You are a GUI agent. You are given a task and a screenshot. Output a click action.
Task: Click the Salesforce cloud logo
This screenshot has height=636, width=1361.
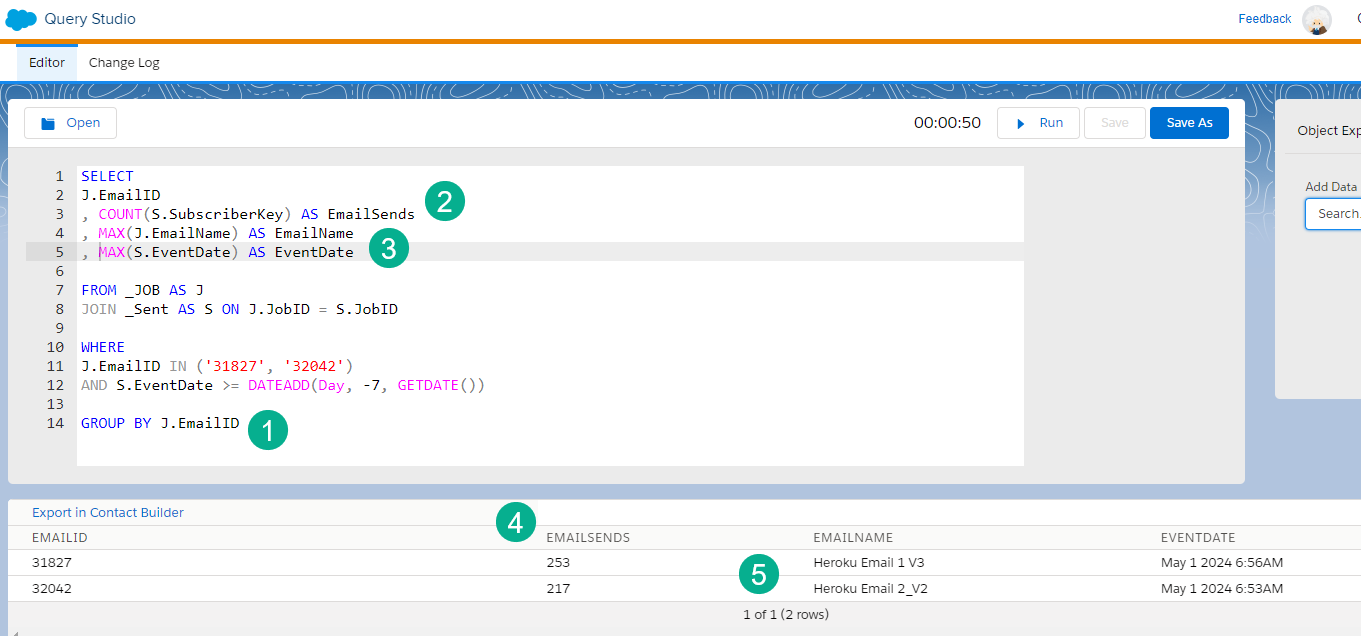(21, 18)
